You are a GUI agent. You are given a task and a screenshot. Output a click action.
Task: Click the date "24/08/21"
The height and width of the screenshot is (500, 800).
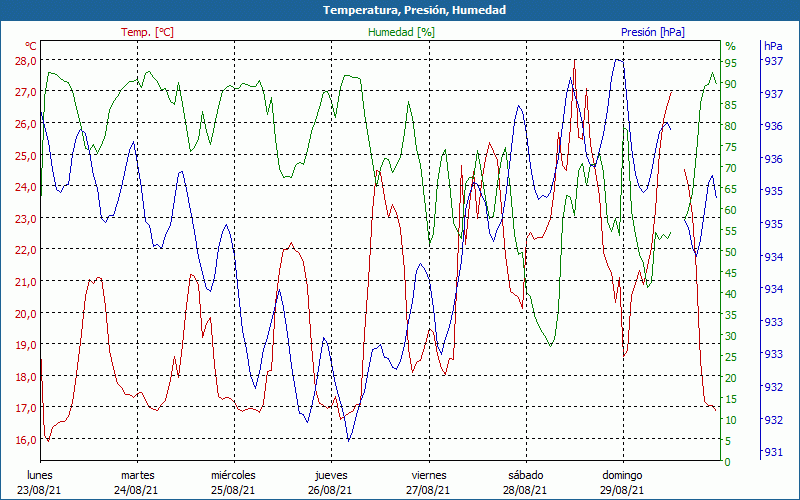tap(136, 491)
